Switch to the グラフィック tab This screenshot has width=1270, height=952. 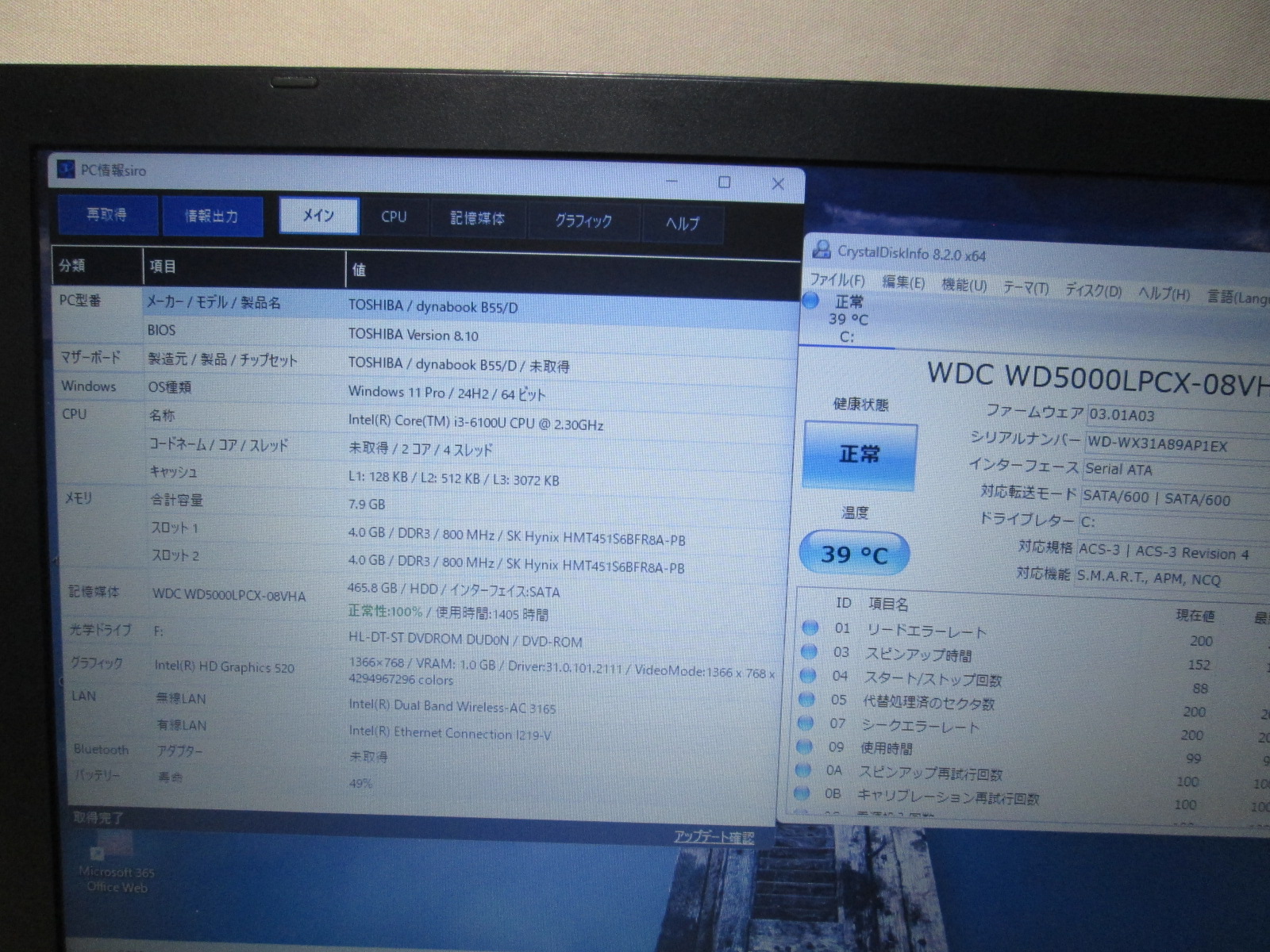(x=583, y=221)
